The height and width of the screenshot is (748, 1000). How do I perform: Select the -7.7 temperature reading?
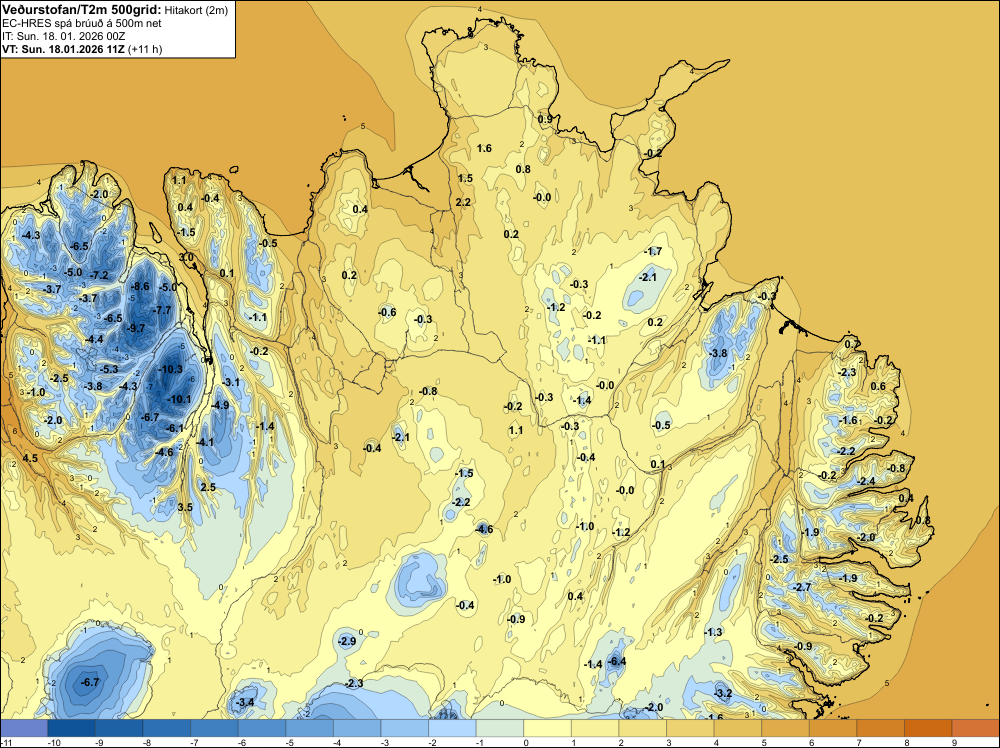(x=162, y=310)
